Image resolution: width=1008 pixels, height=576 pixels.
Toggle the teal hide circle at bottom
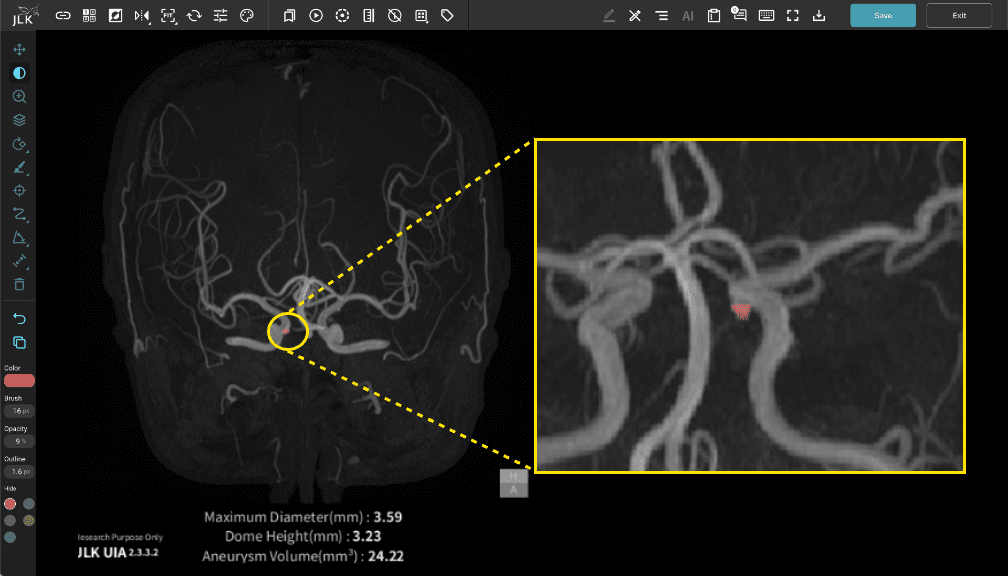[10, 537]
